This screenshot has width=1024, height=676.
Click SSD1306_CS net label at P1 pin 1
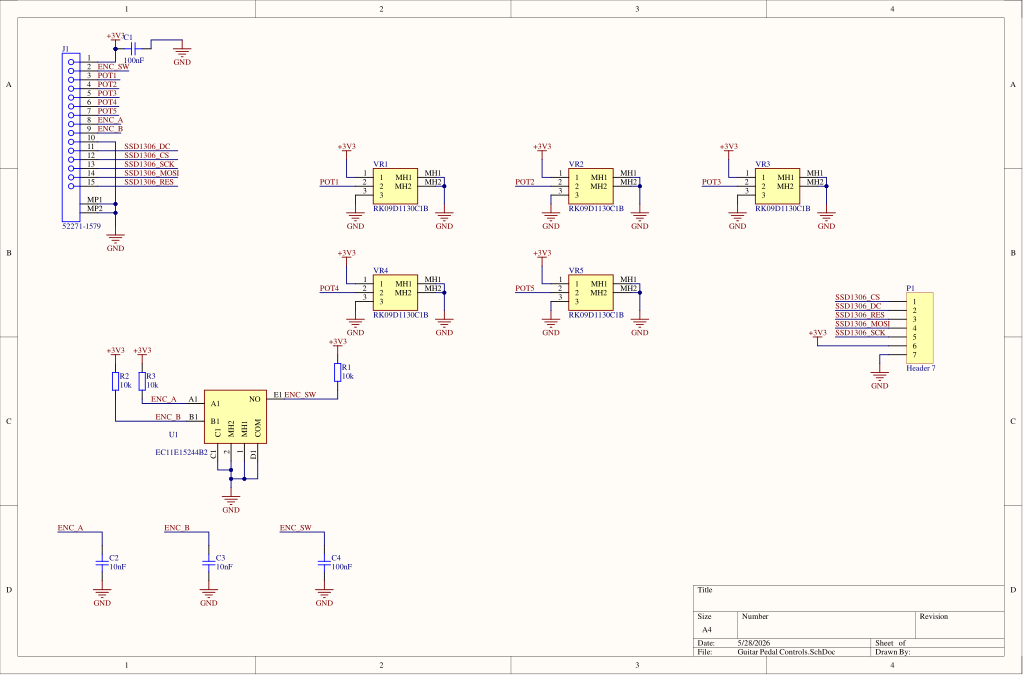coord(857,297)
